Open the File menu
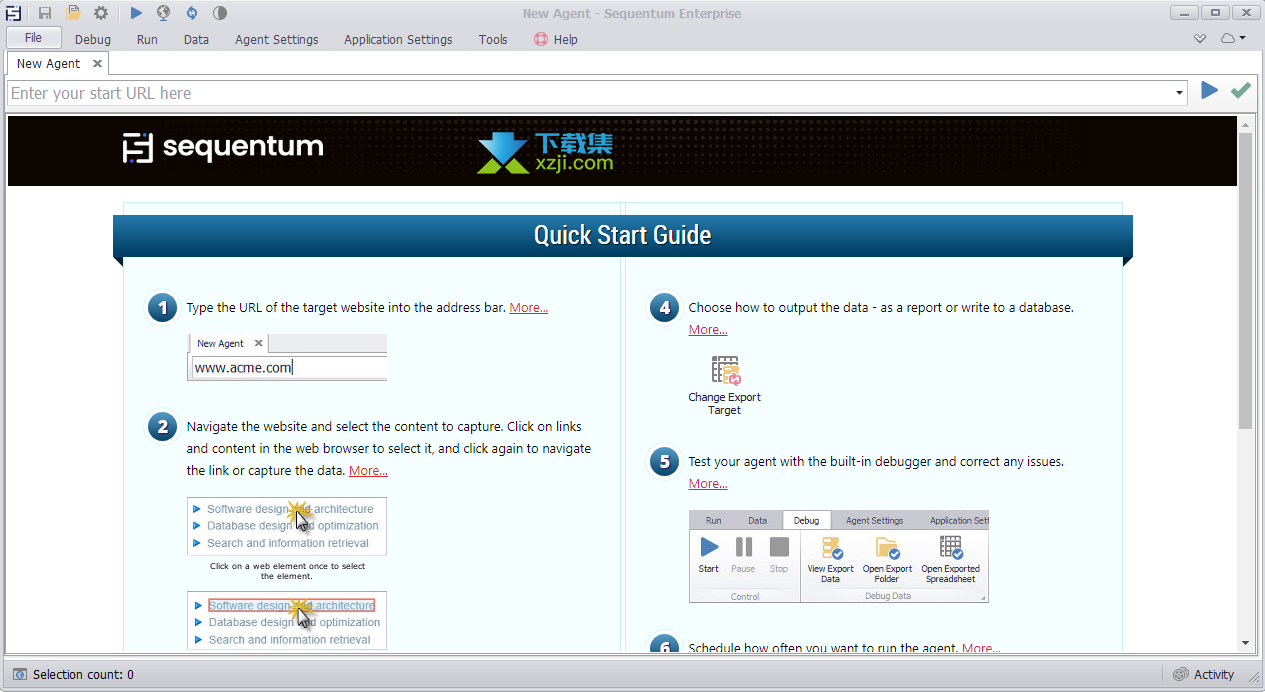Image resolution: width=1265 pixels, height=692 pixels. (34, 38)
